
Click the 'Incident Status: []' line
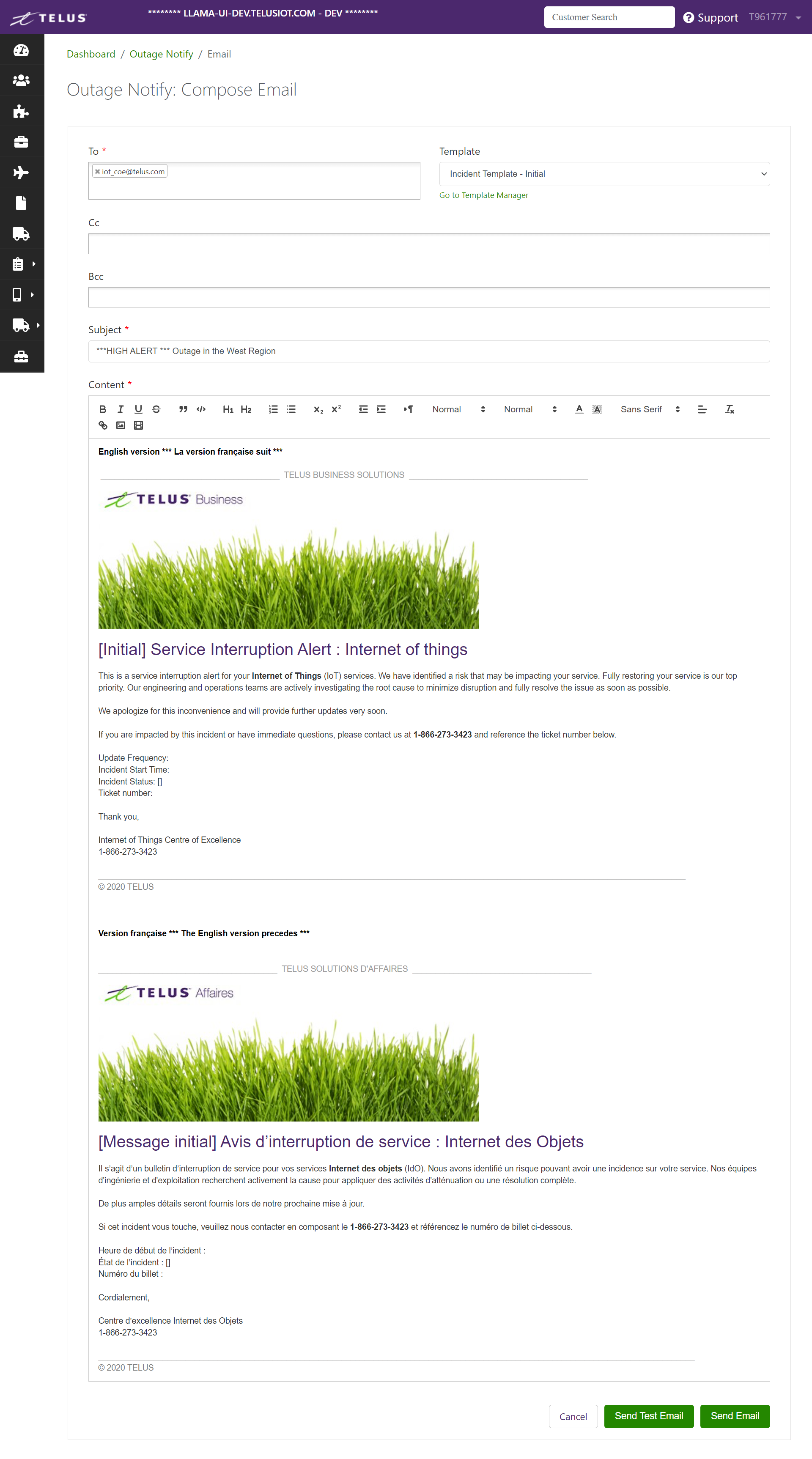(130, 781)
